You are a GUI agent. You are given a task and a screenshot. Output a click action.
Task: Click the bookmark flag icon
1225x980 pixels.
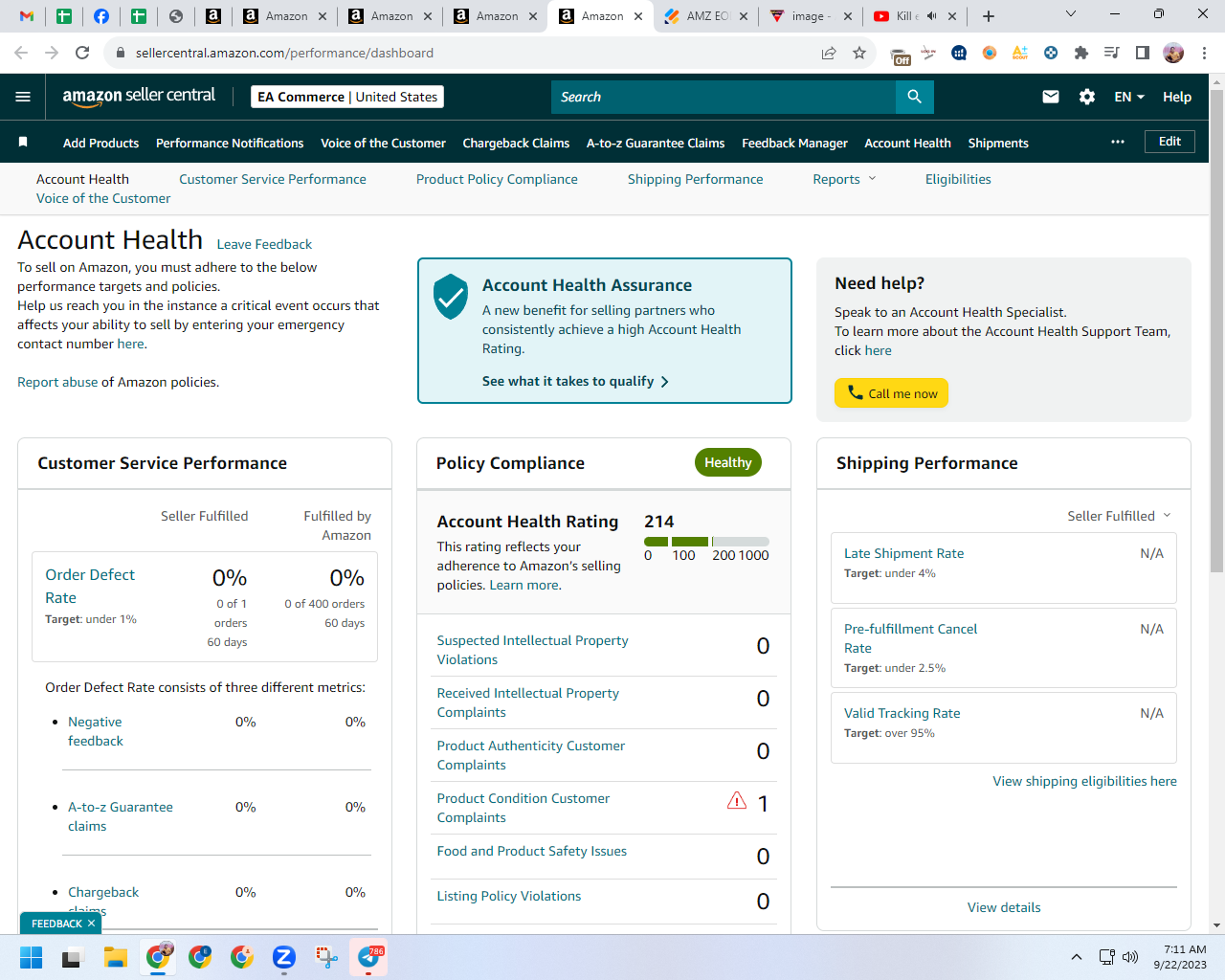(x=23, y=142)
